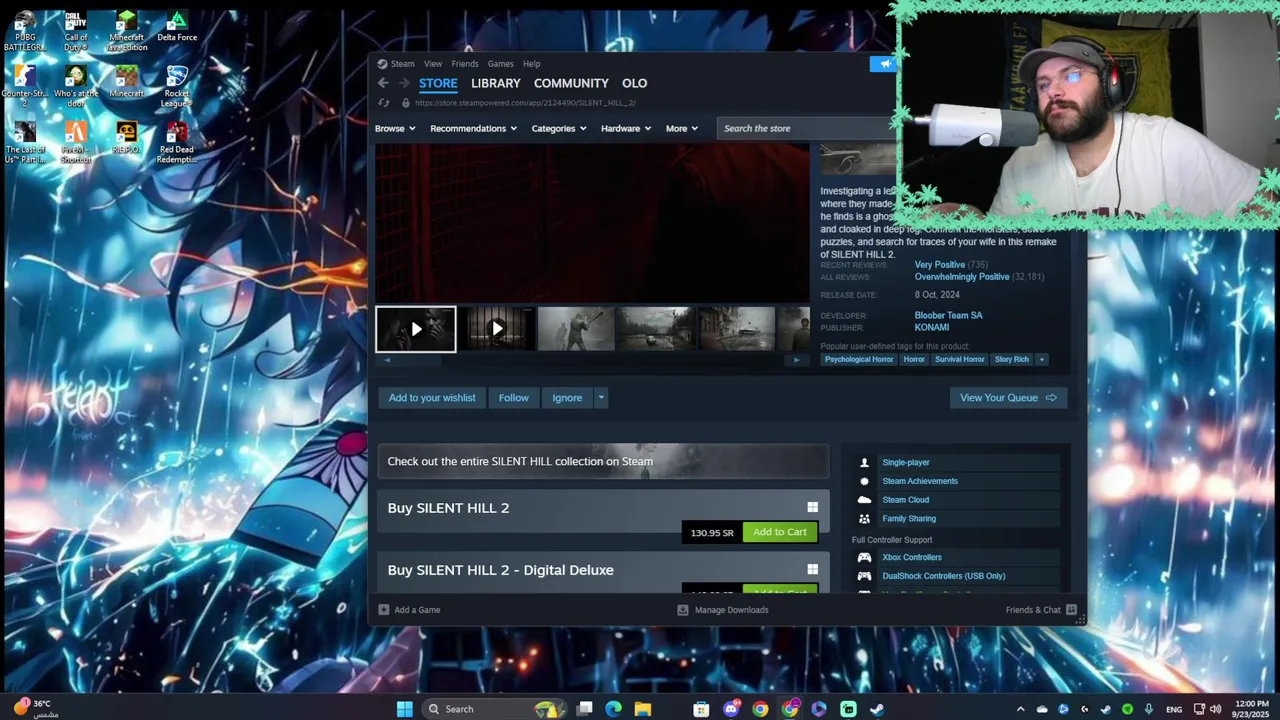
Task: Click the Search the store field
Action: coord(806,128)
